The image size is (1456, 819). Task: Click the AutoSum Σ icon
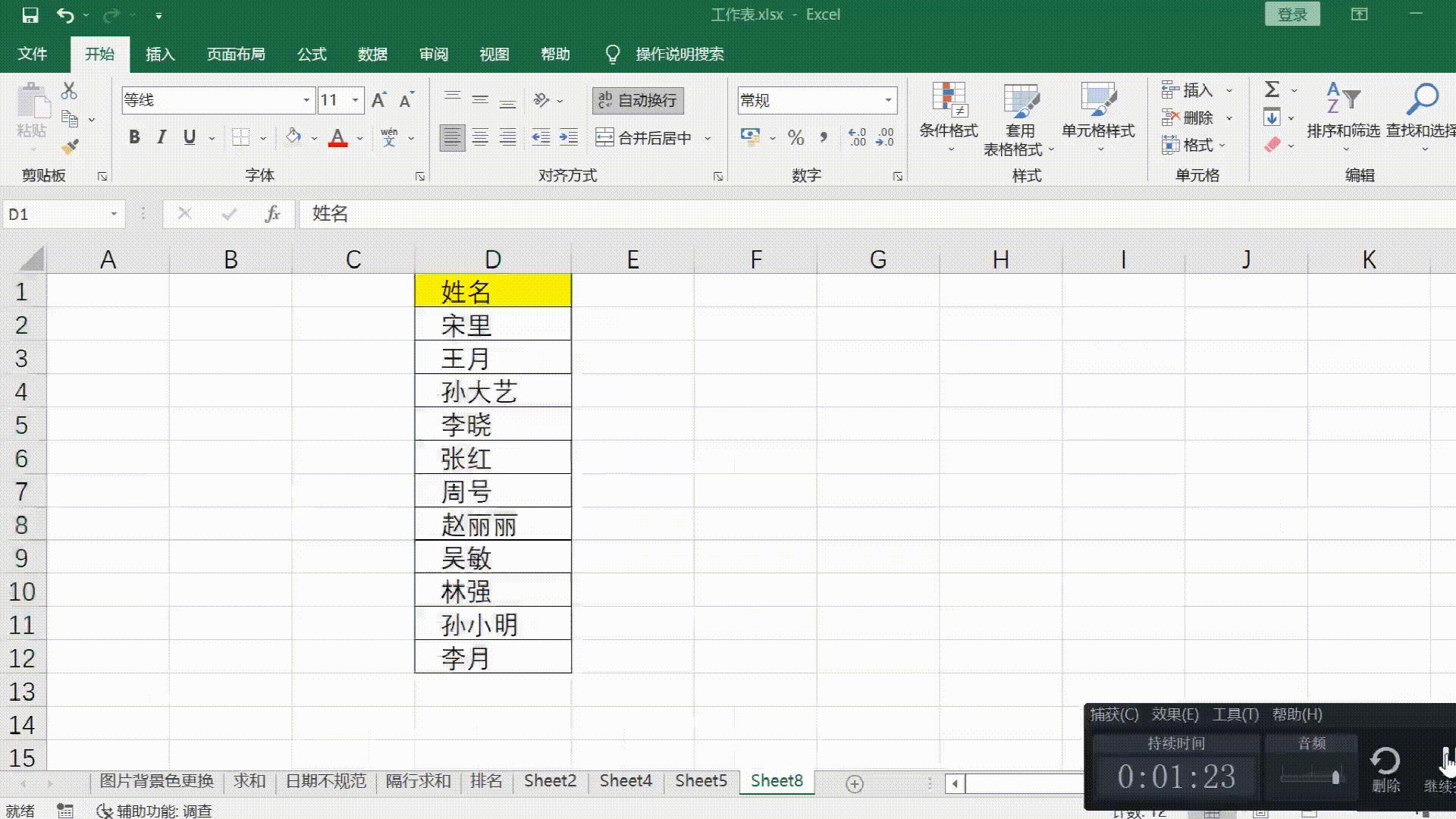pyautogui.click(x=1272, y=89)
